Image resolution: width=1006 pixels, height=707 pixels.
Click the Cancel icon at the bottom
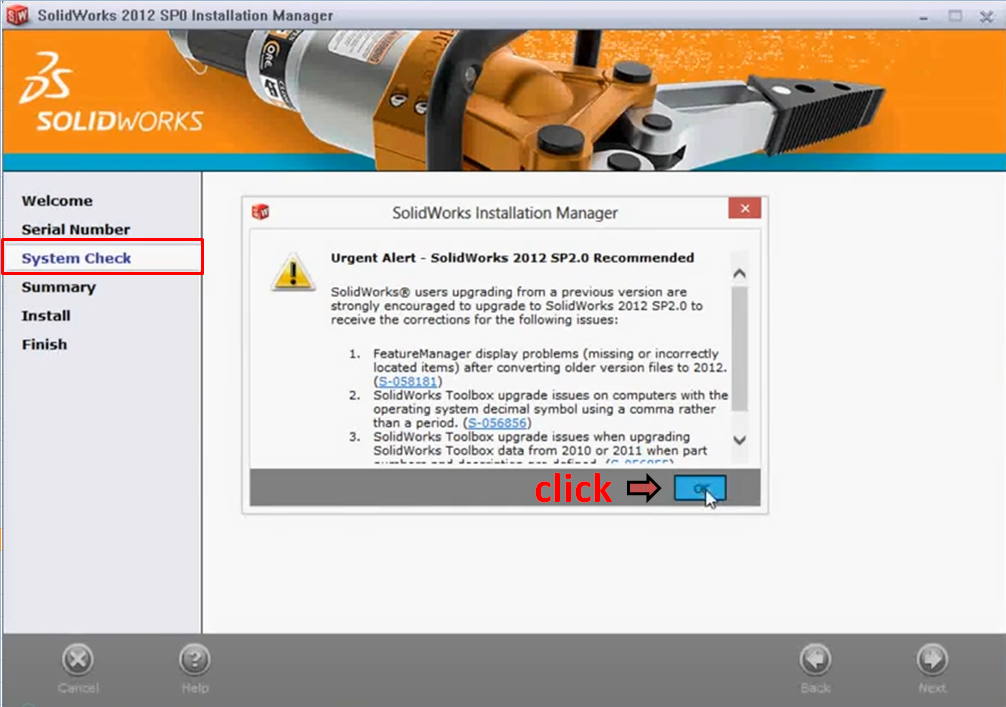[78, 660]
